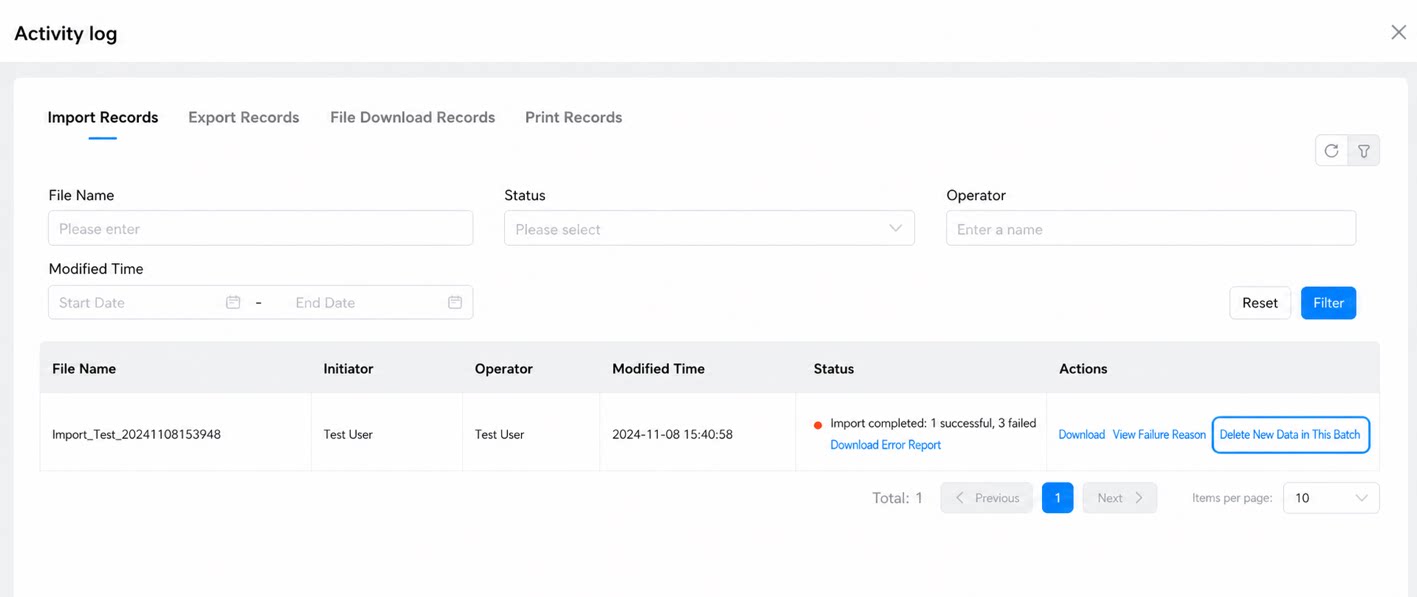
Task: Select the Print Records tab
Action: point(573,117)
